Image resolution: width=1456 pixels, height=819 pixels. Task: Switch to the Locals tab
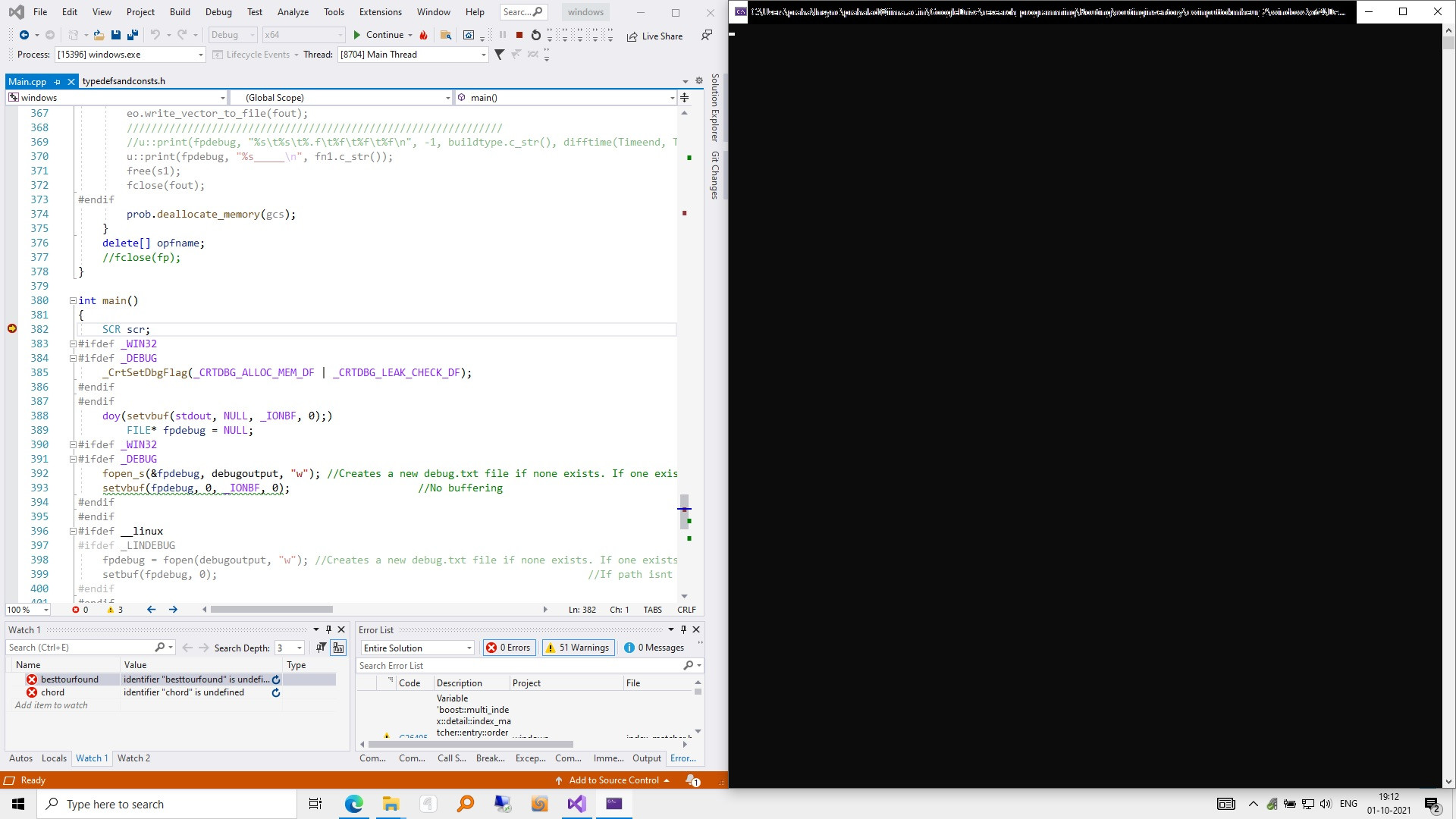(x=54, y=758)
